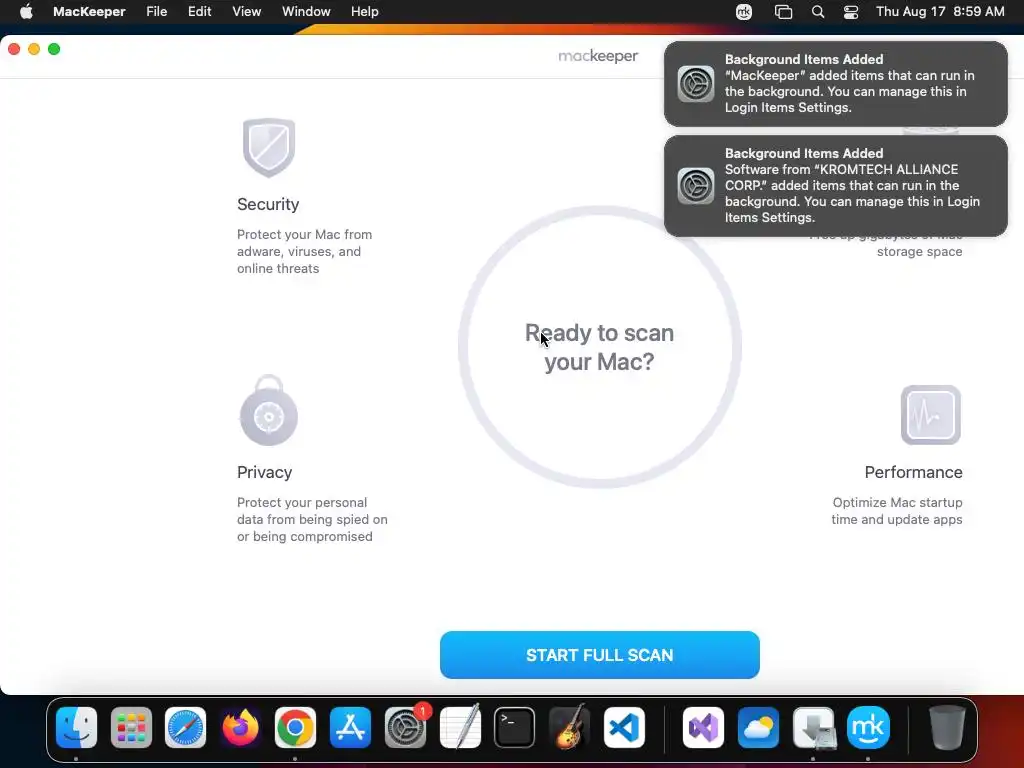The width and height of the screenshot is (1024, 768).
Task: Launch Google Chrome from the Dock
Action: pos(295,728)
